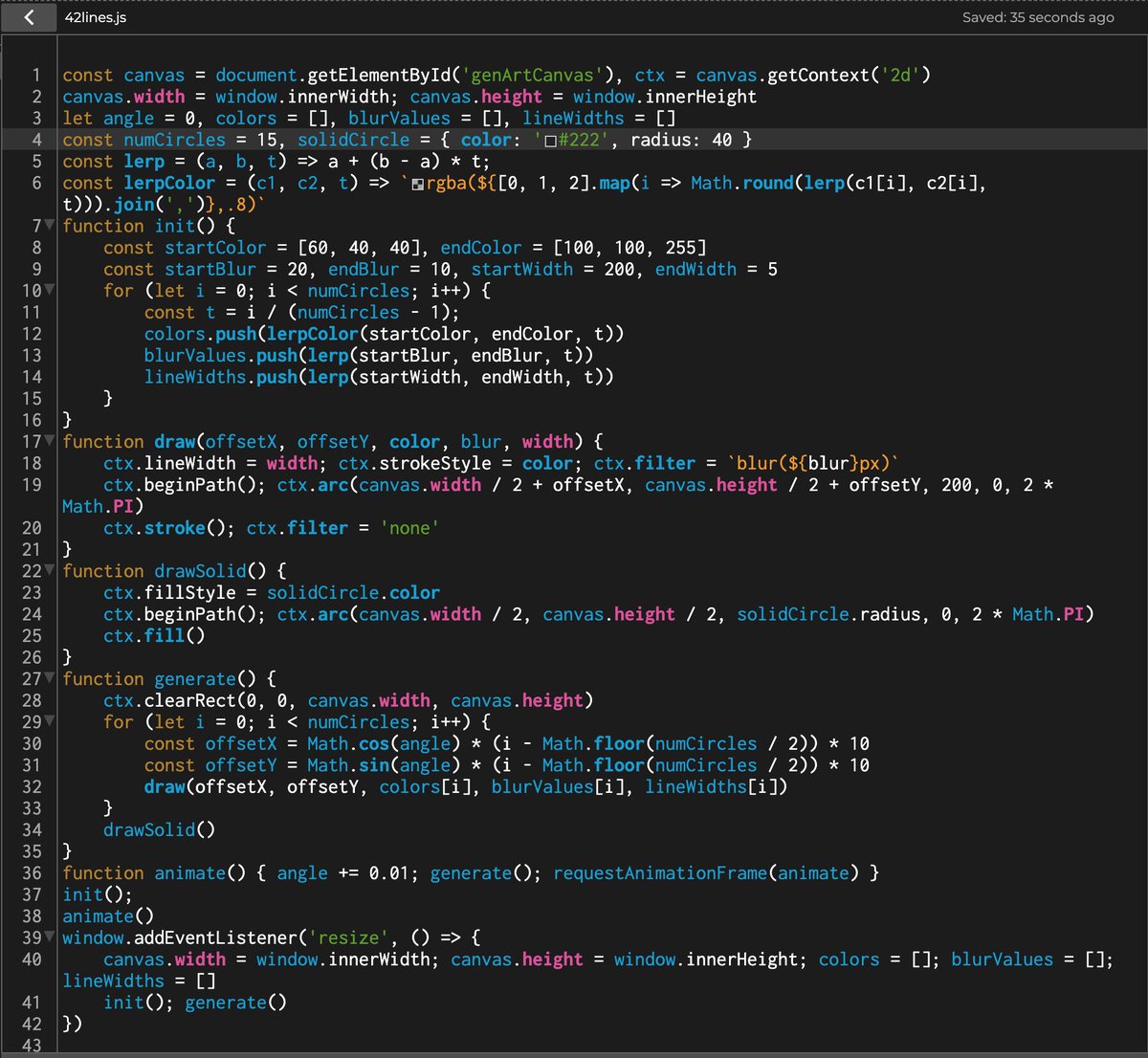1148x1058 pixels.
Task: Click the 'Saved: 35 seconds ago' status
Action: tap(1038, 17)
